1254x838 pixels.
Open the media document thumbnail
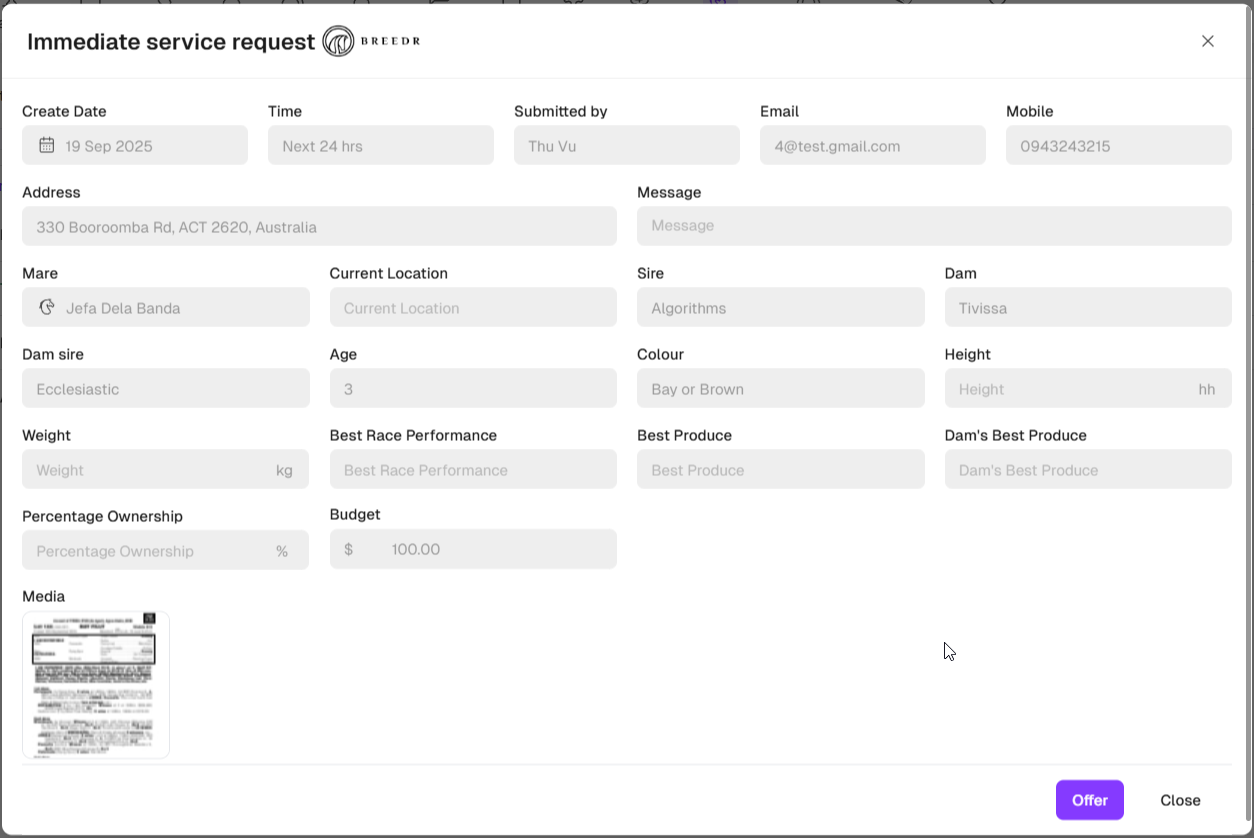[x=96, y=685]
